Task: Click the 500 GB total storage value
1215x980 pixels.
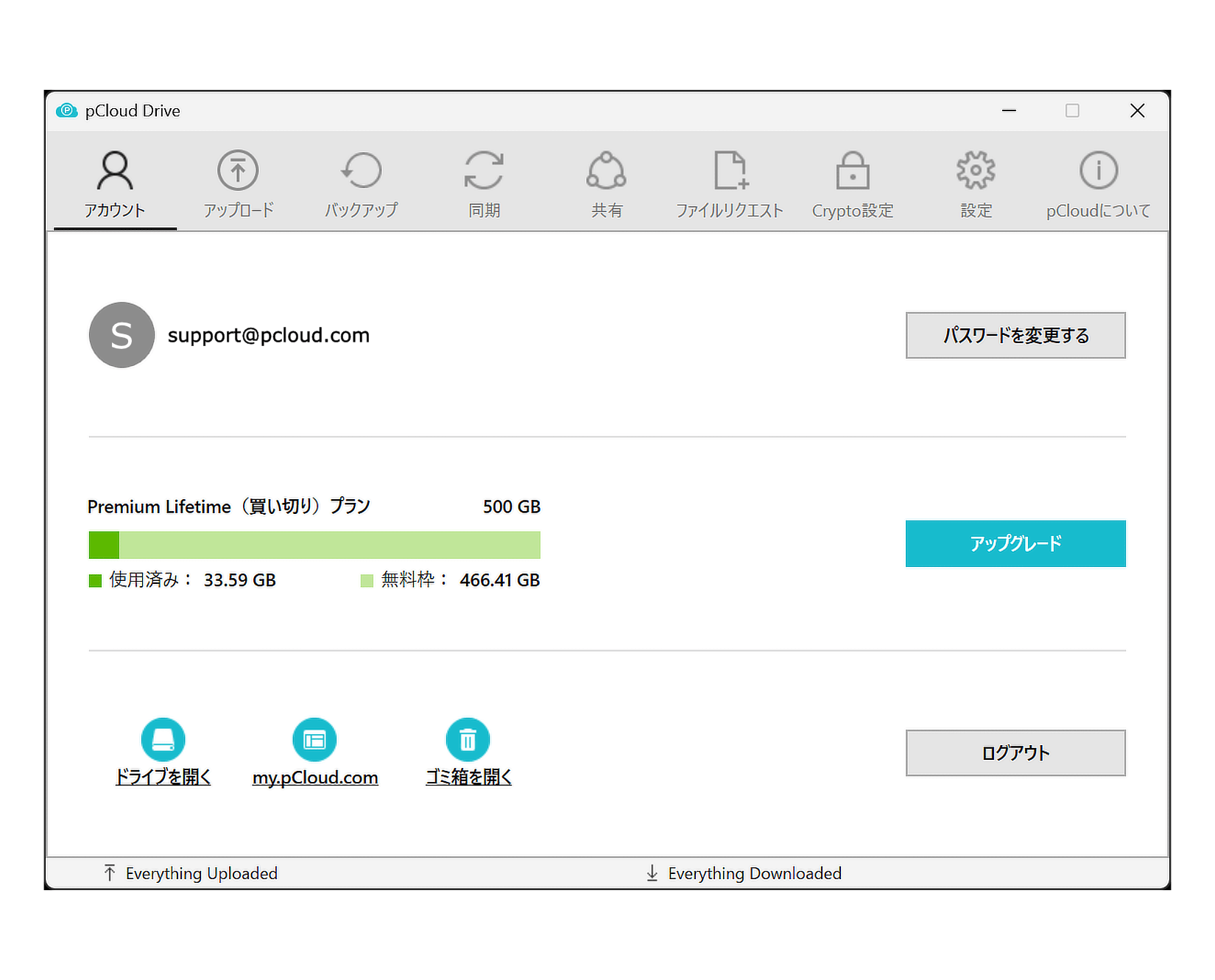Action: (512, 507)
